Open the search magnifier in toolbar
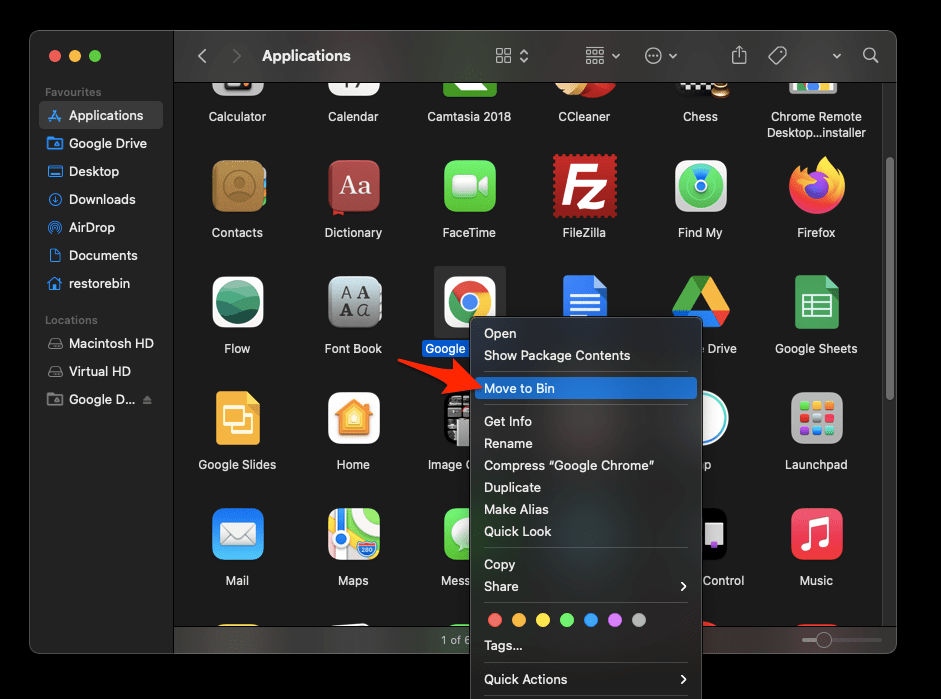Screen dimensions: 941x699 pyautogui.click(x=871, y=56)
